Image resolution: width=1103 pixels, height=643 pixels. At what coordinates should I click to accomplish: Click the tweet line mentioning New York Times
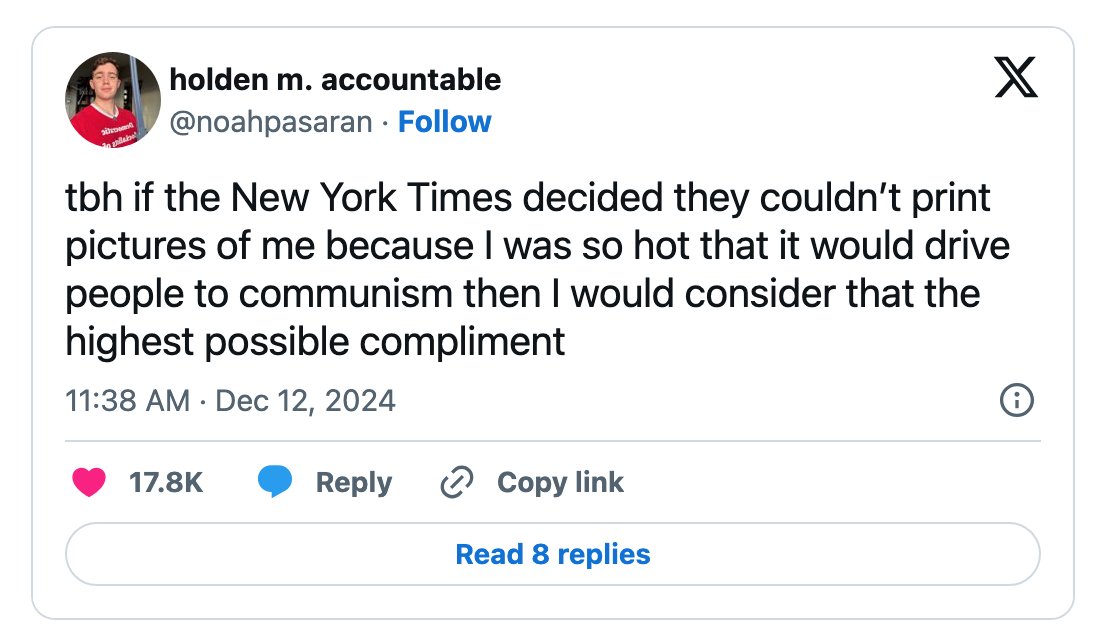click(x=528, y=198)
